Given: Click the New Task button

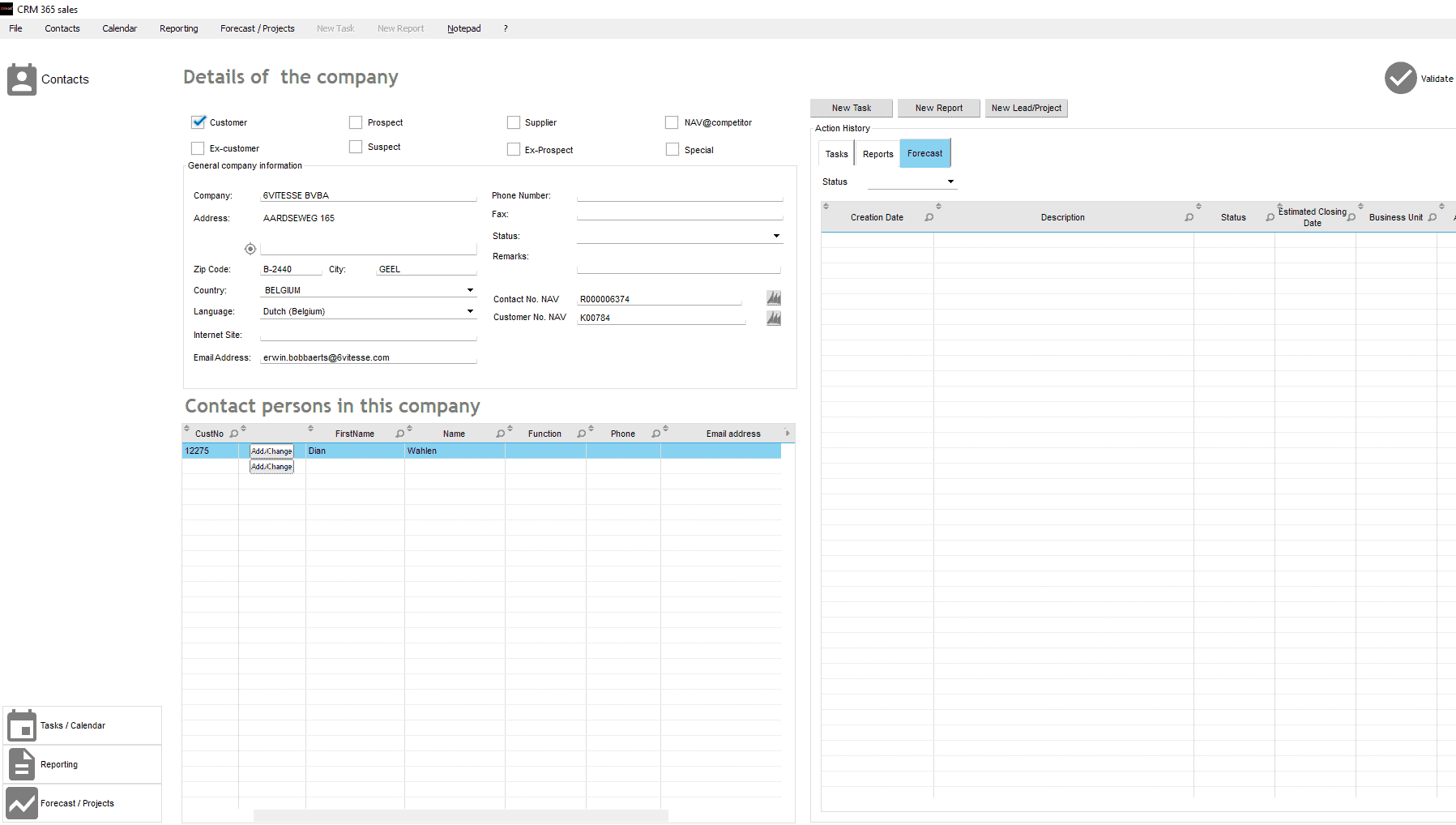Looking at the screenshot, I should pyautogui.click(x=852, y=108).
